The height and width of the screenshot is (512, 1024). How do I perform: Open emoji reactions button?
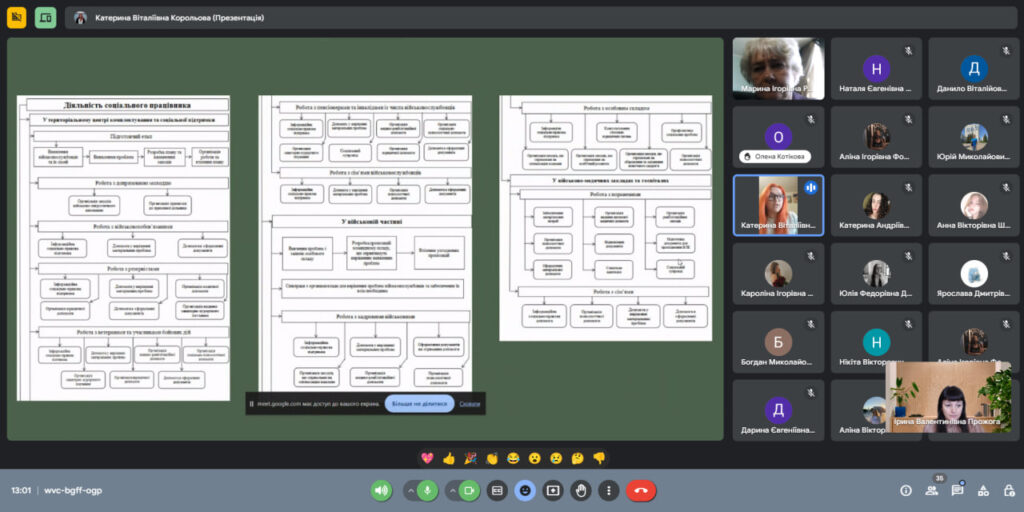tap(525, 491)
